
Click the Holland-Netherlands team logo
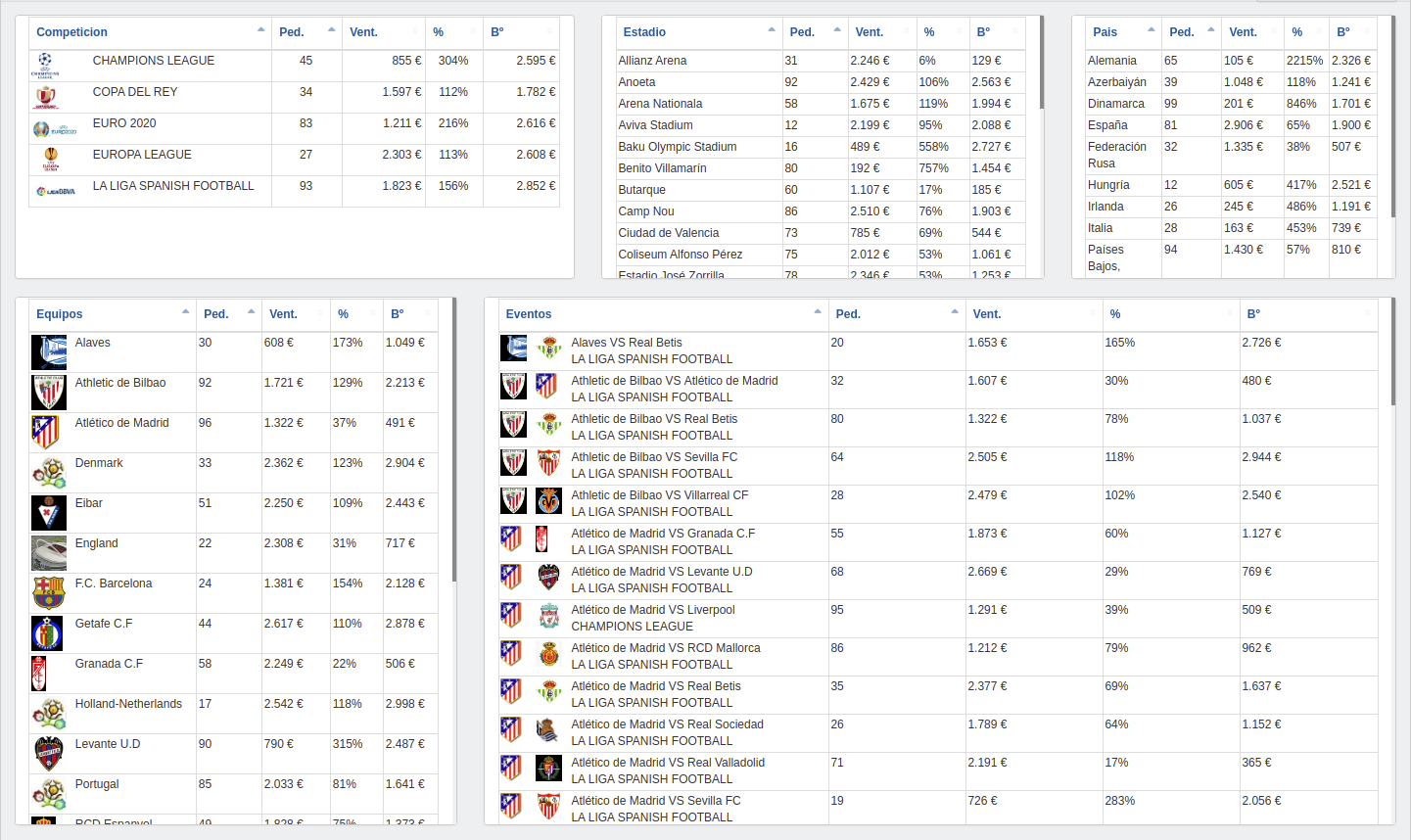pos(49,714)
